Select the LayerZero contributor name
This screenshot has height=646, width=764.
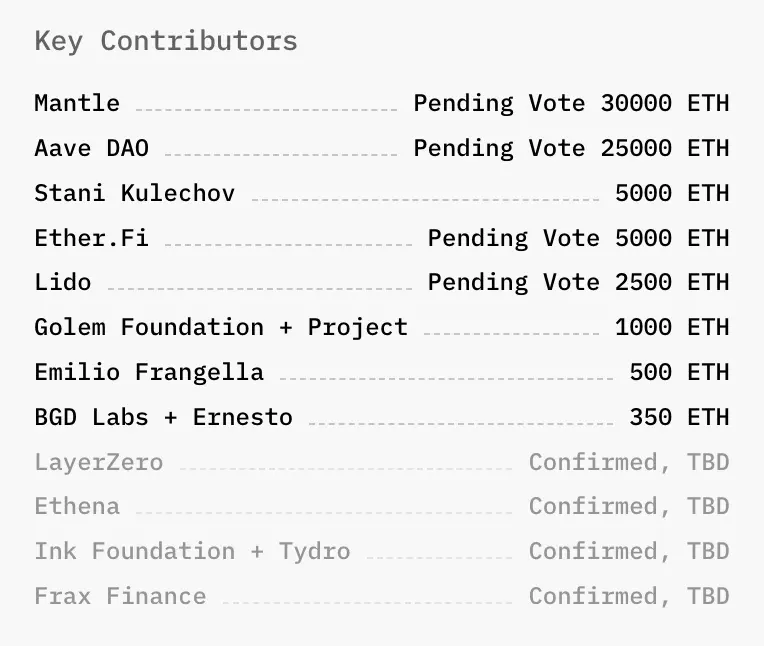[98, 462]
